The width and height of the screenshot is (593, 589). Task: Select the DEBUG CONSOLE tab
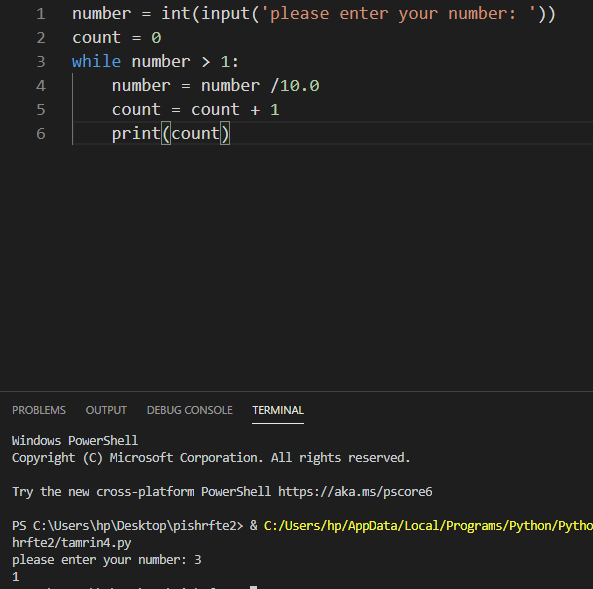(189, 410)
